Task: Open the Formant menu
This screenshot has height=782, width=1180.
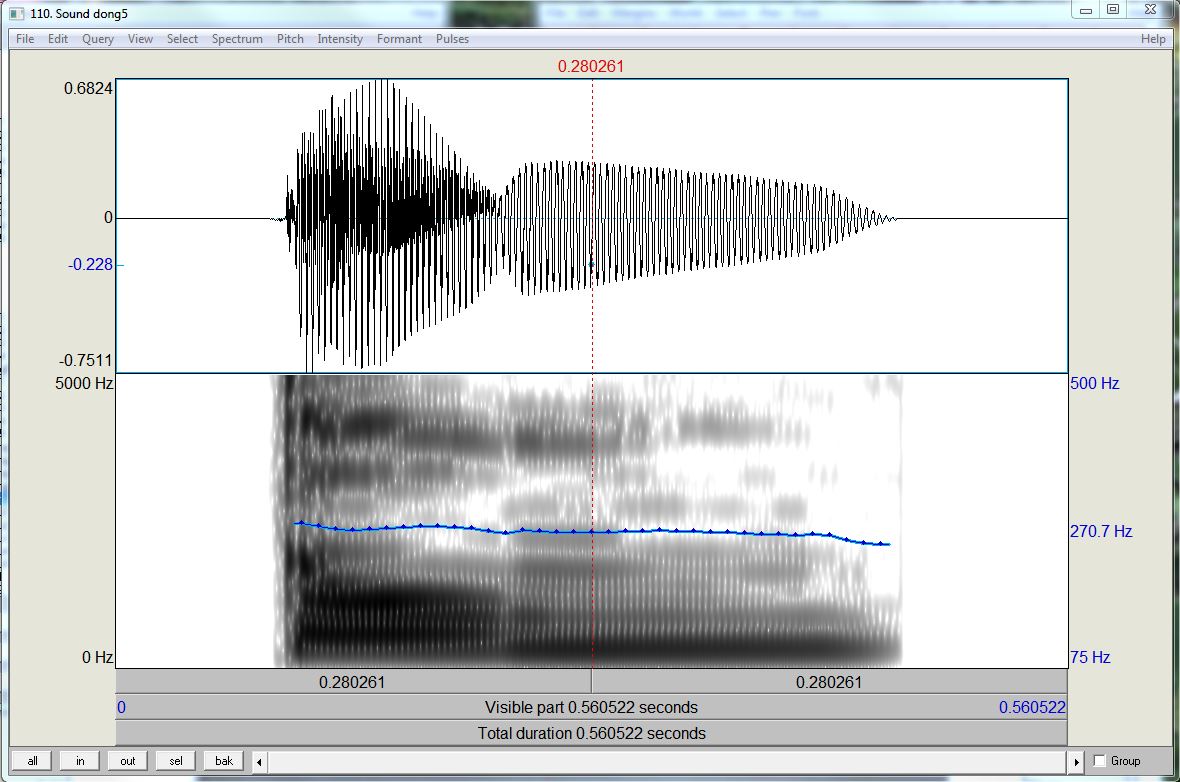Action: 399,39
